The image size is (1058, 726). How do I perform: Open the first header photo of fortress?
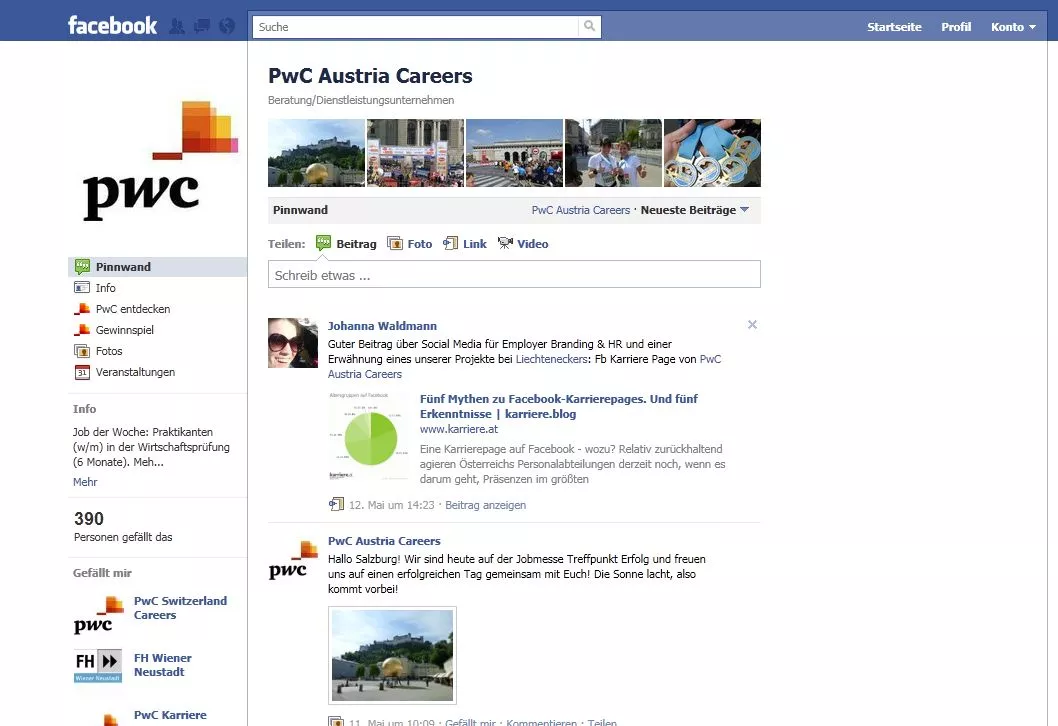coord(316,153)
